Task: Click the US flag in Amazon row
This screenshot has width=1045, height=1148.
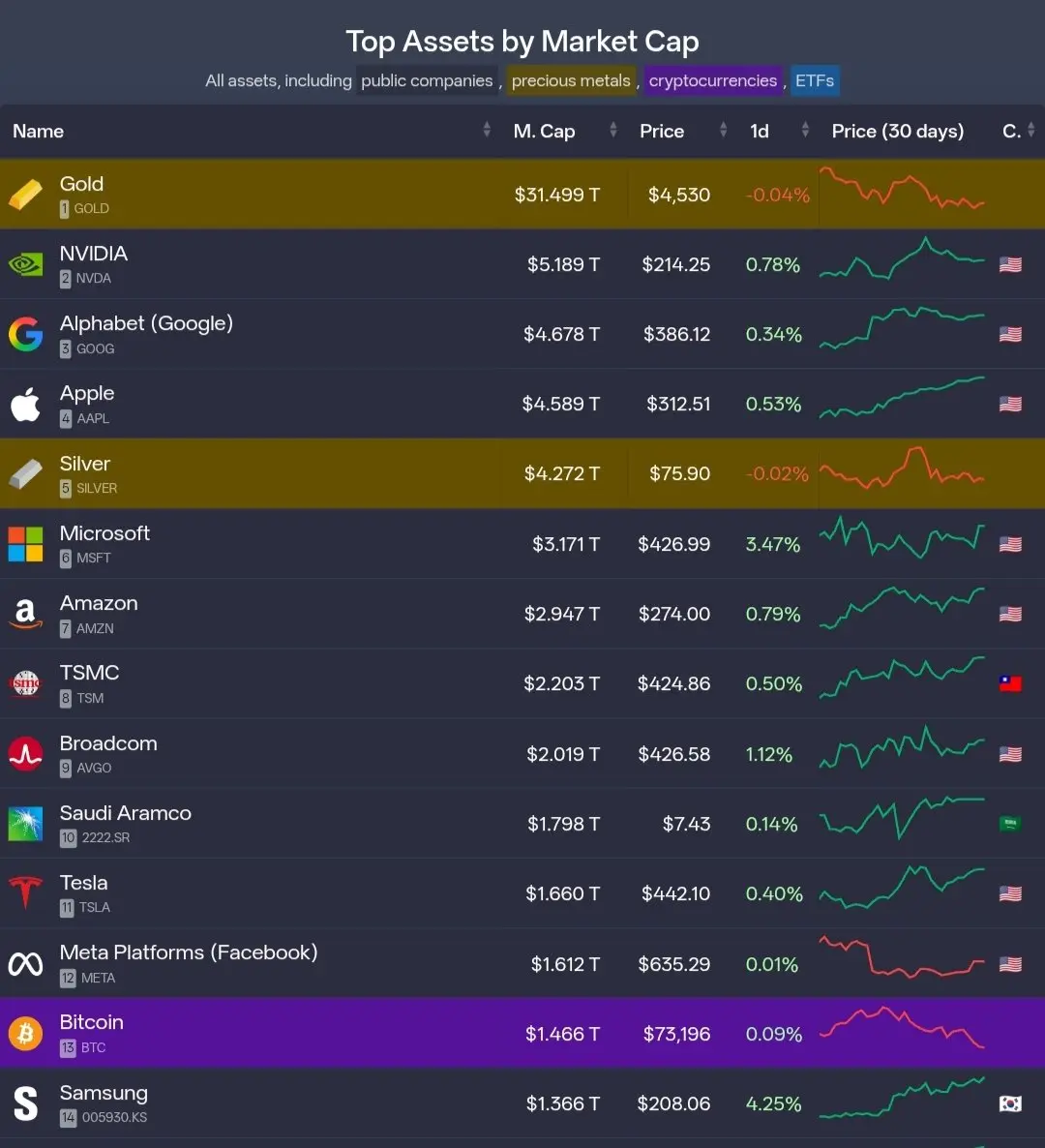Action: (x=1010, y=614)
